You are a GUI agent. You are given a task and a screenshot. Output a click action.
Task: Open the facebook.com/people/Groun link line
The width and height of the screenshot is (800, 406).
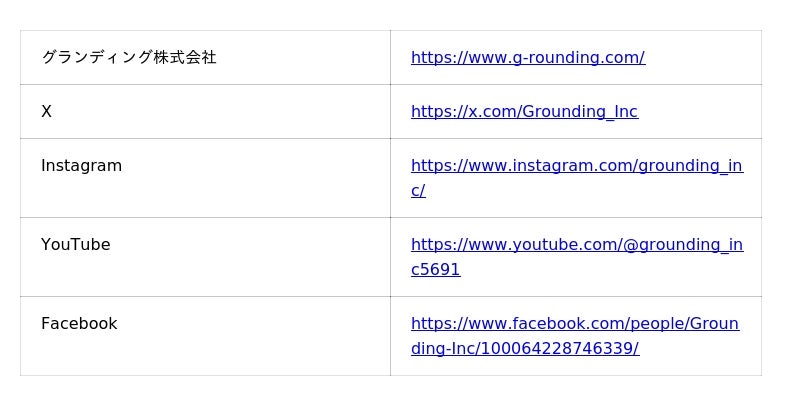pyautogui.click(x=574, y=324)
